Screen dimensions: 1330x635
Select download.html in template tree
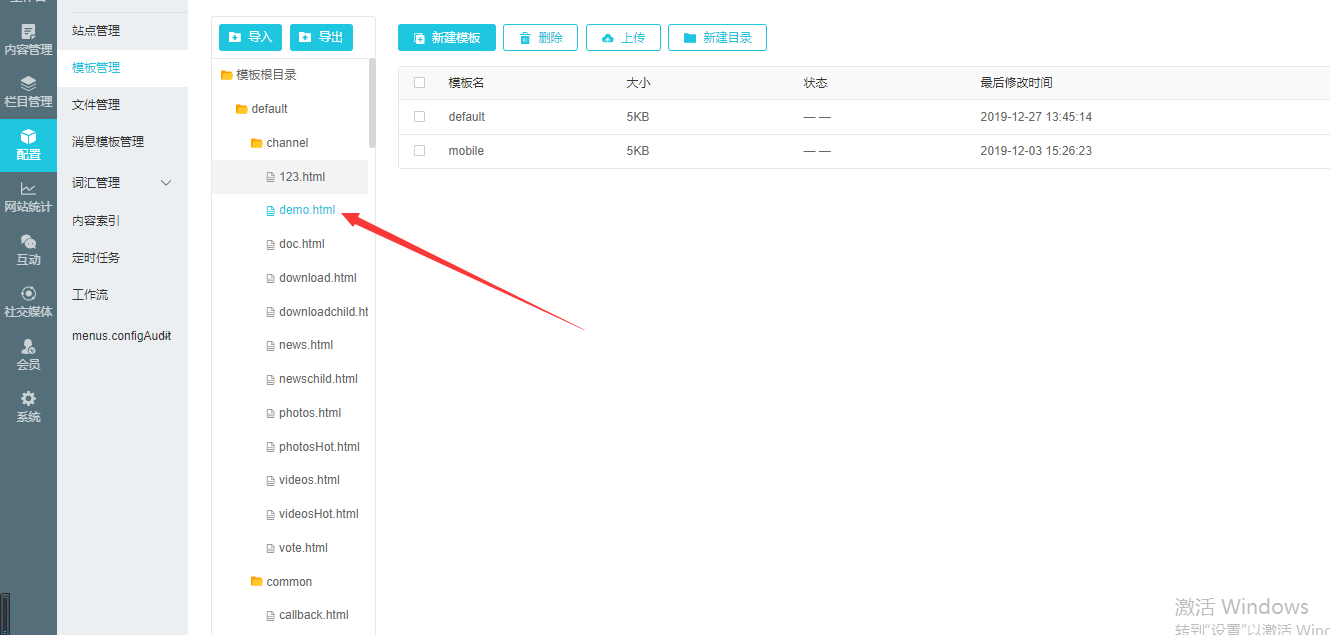[x=318, y=278]
